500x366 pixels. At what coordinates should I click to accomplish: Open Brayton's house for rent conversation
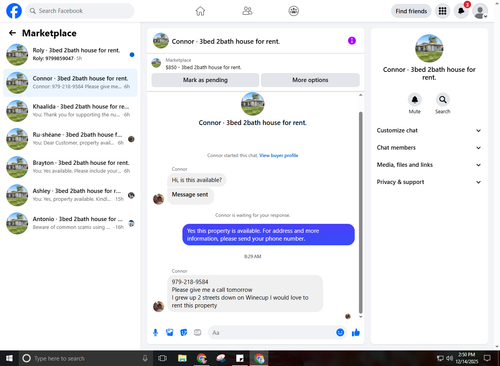[70, 167]
